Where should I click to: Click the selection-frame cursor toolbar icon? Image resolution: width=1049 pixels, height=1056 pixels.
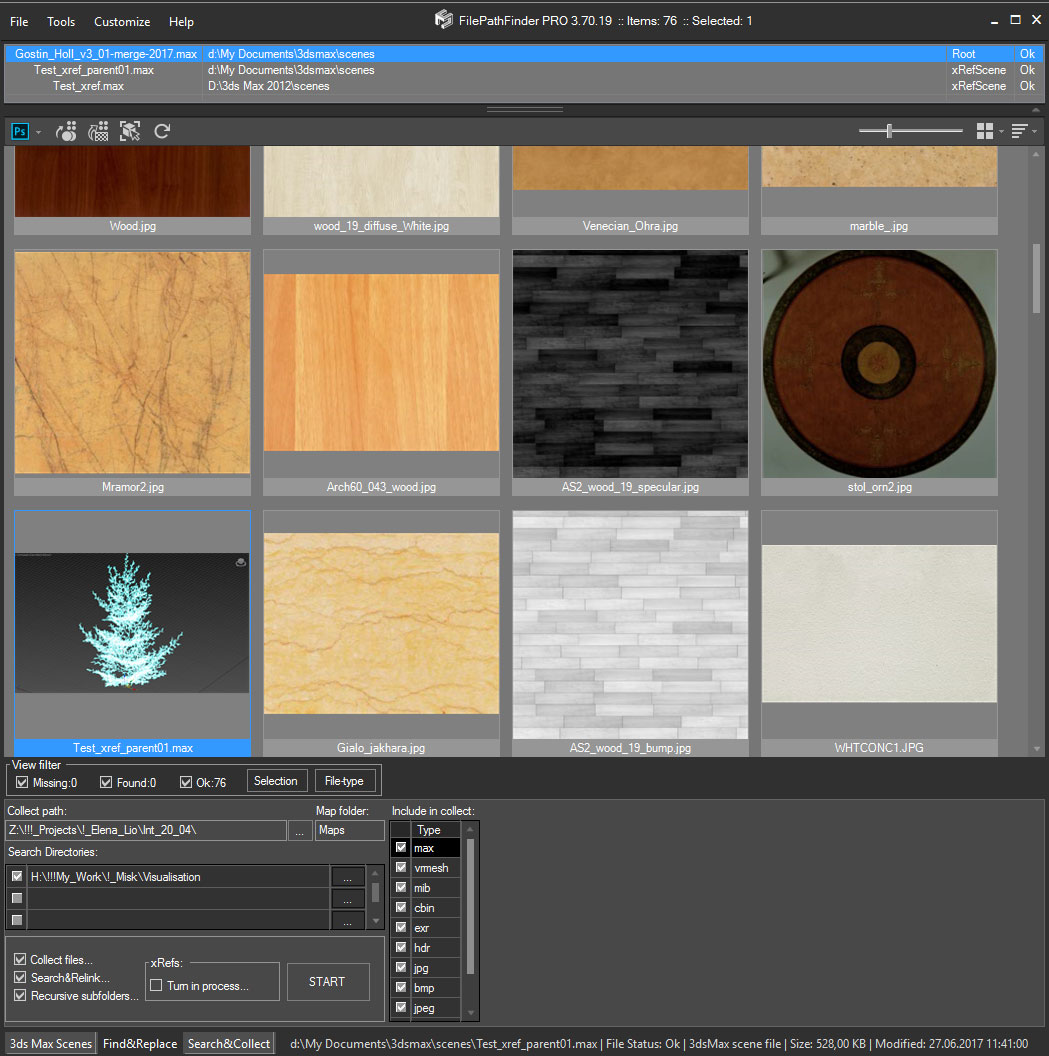pyautogui.click(x=130, y=131)
